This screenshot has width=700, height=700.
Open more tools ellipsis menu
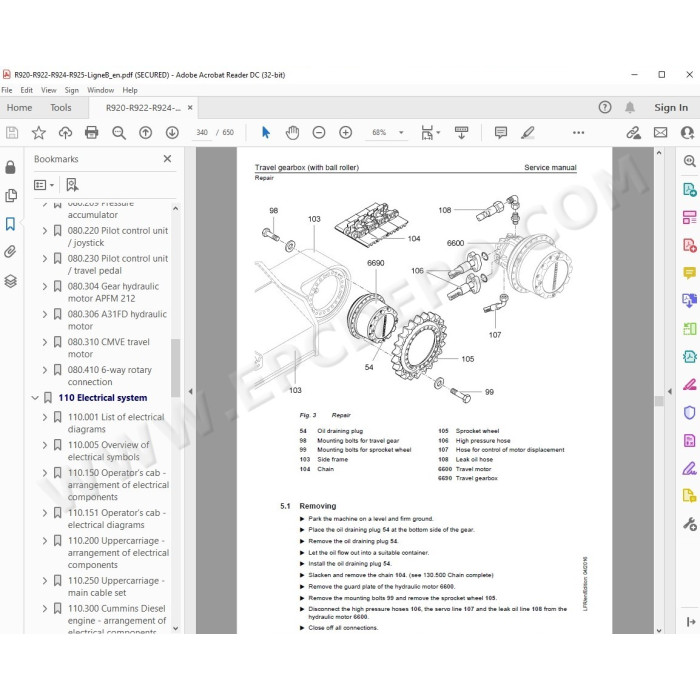(x=579, y=133)
